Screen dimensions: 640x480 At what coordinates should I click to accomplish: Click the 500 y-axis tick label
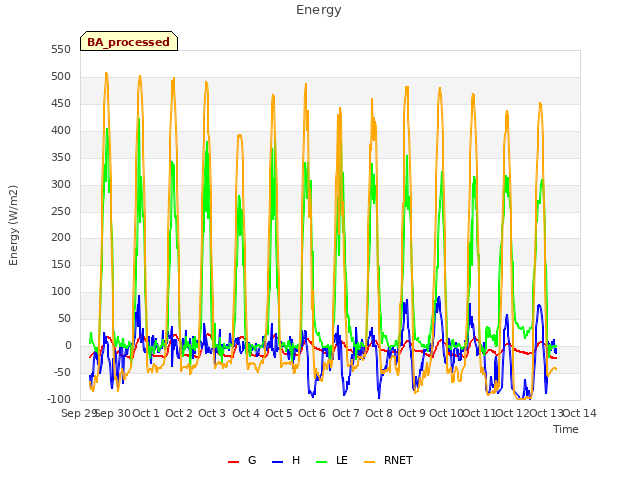(x=61, y=76)
